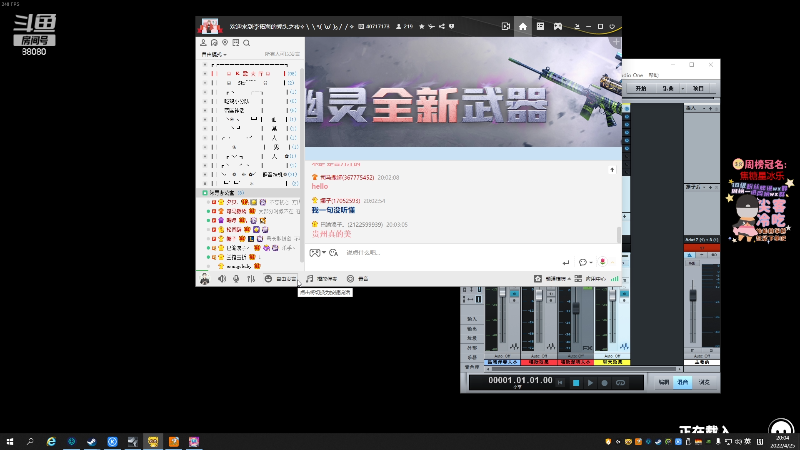Open the application center grid icon
The image size is (800, 450).
(x=578, y=279)
